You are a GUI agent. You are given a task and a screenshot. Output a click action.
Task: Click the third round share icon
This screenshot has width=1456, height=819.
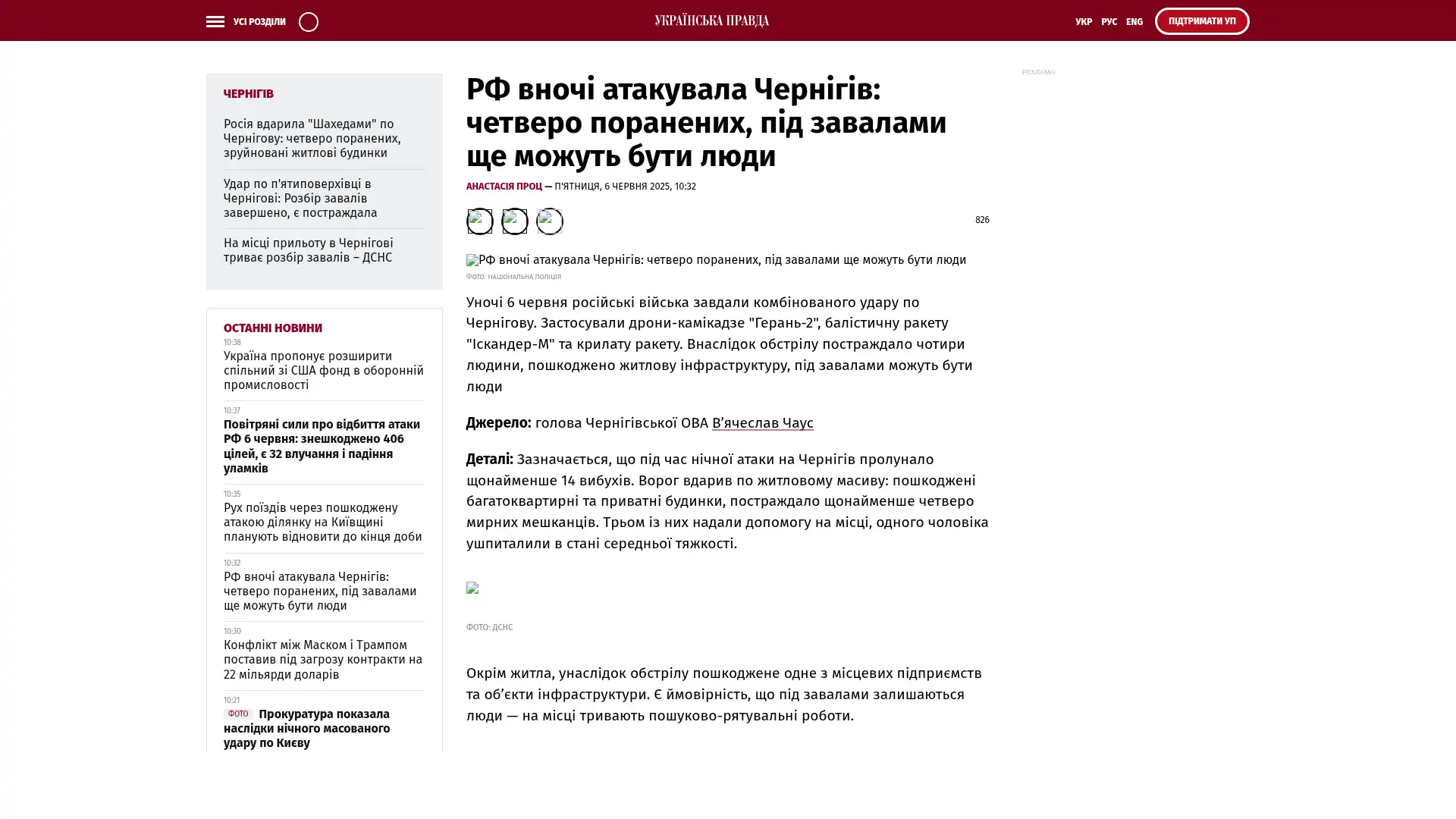click(x=549, y=221)
